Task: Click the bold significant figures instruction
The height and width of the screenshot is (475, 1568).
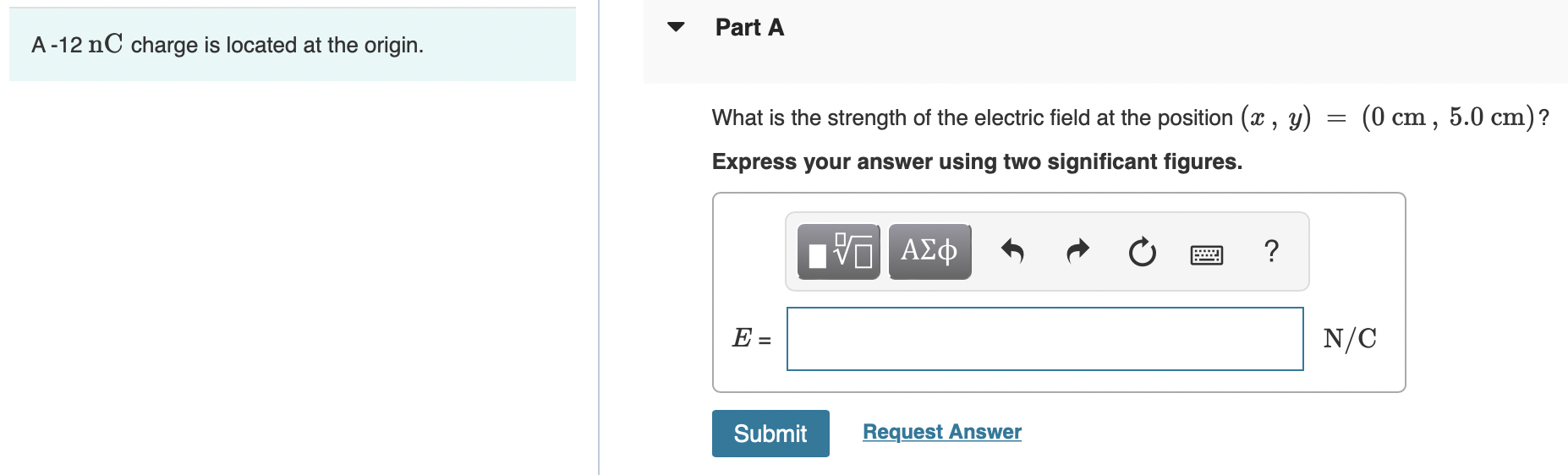Action: [977, 161]
